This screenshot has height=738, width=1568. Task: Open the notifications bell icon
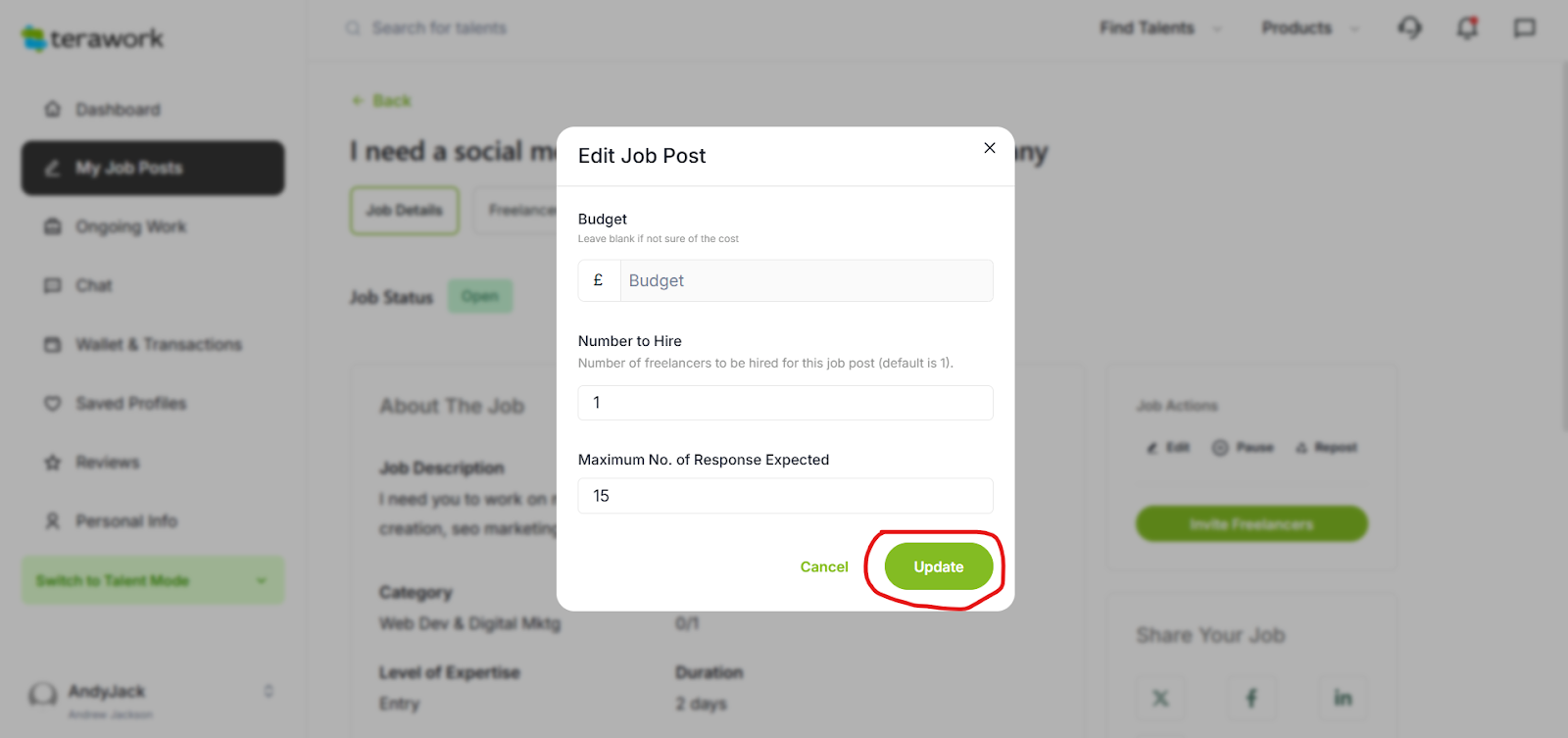(x=1467, y=27)
